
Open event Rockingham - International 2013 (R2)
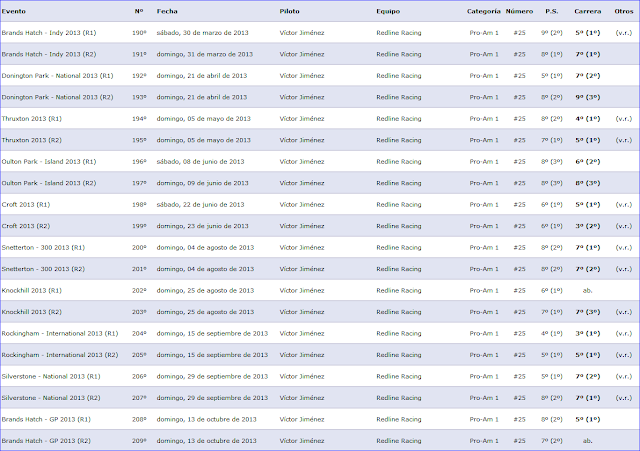coord(60,355)
